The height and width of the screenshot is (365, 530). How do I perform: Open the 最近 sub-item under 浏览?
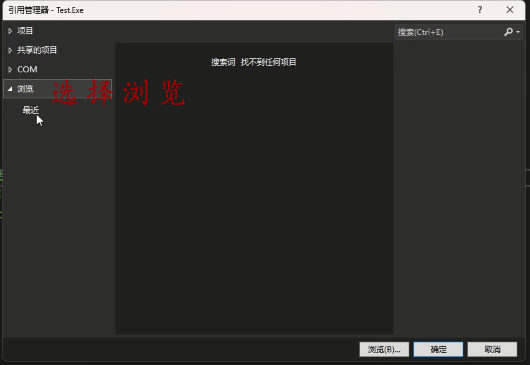click(x=31, y=110)
